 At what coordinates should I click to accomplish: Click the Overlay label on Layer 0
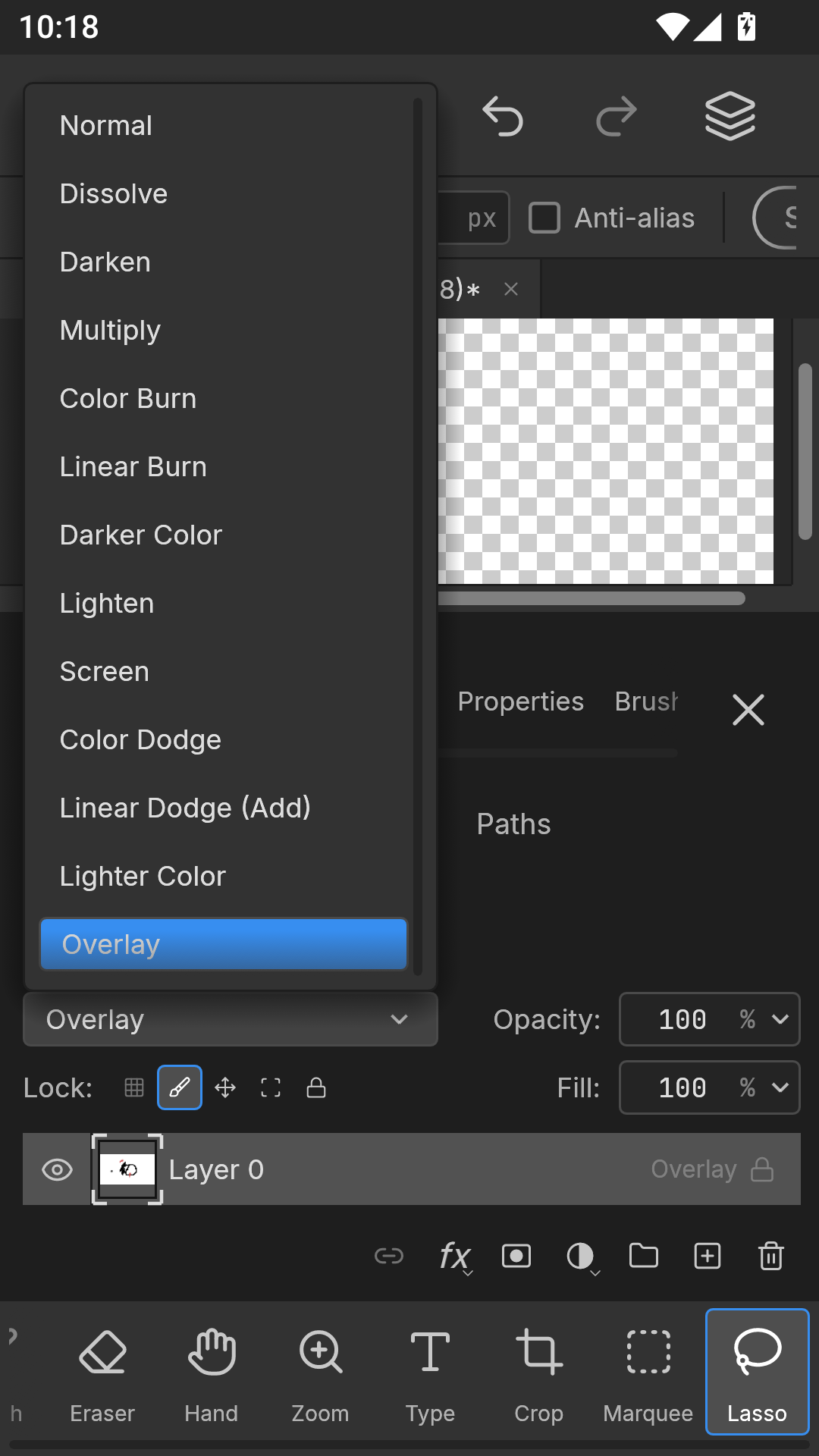click(x=694, y=1169)
